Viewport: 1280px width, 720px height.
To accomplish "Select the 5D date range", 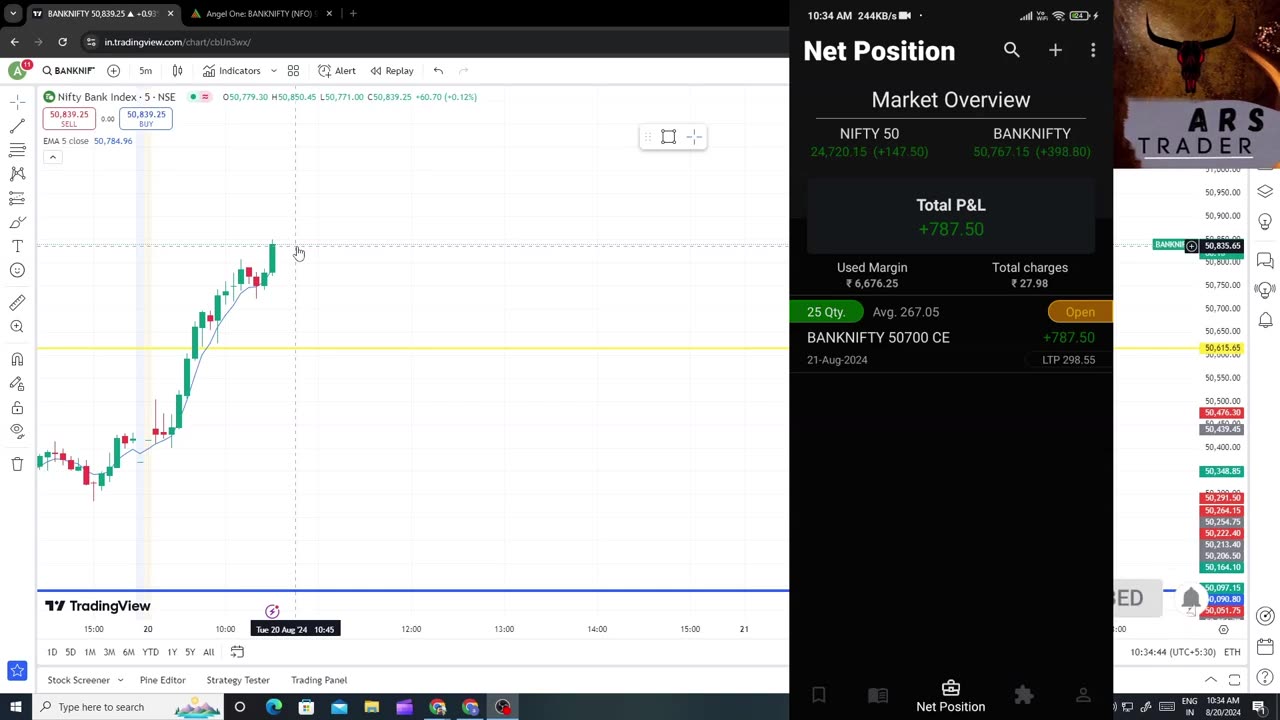I will 70,652.
